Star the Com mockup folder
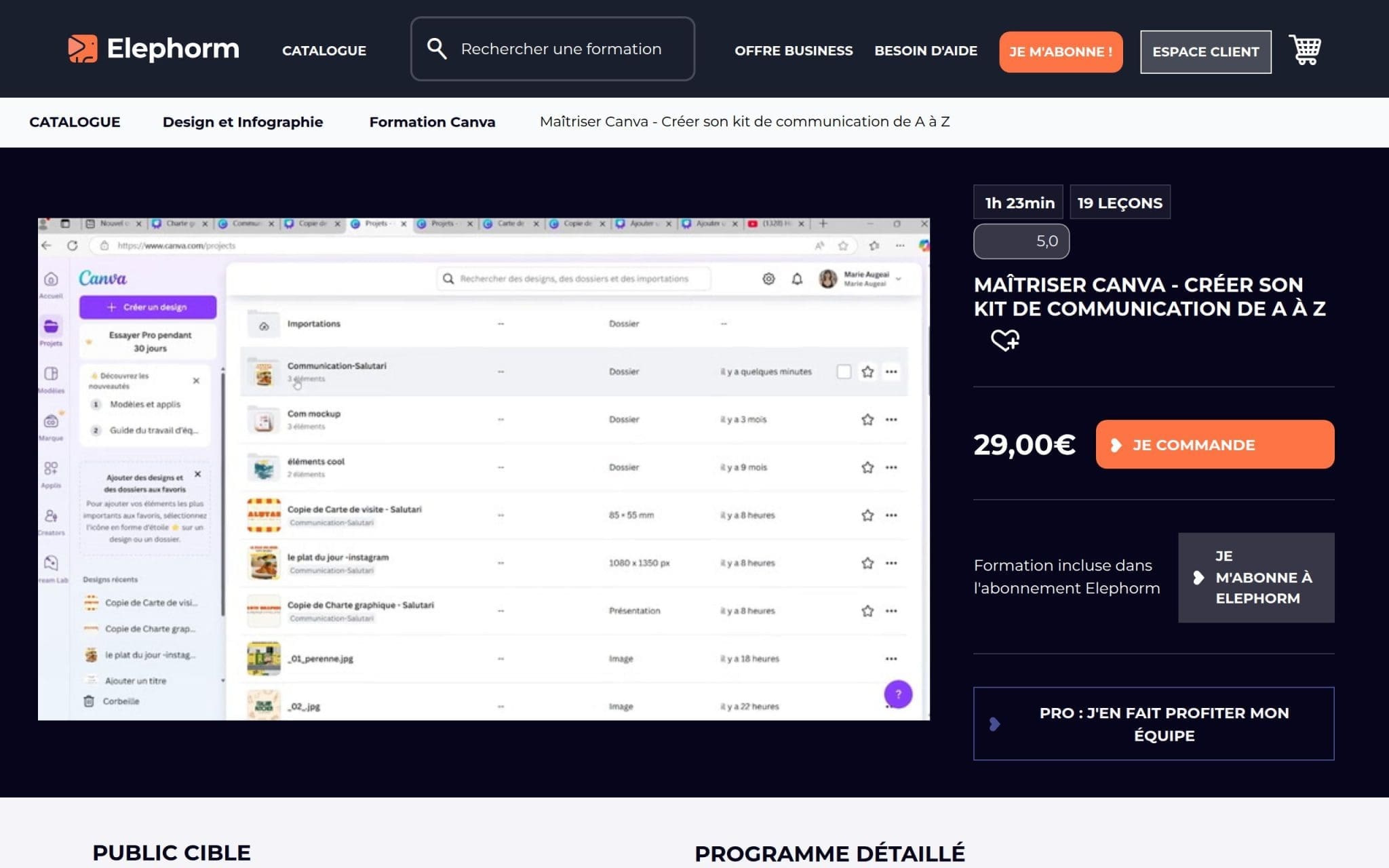1389x868 pixels. tap(867, 419)
